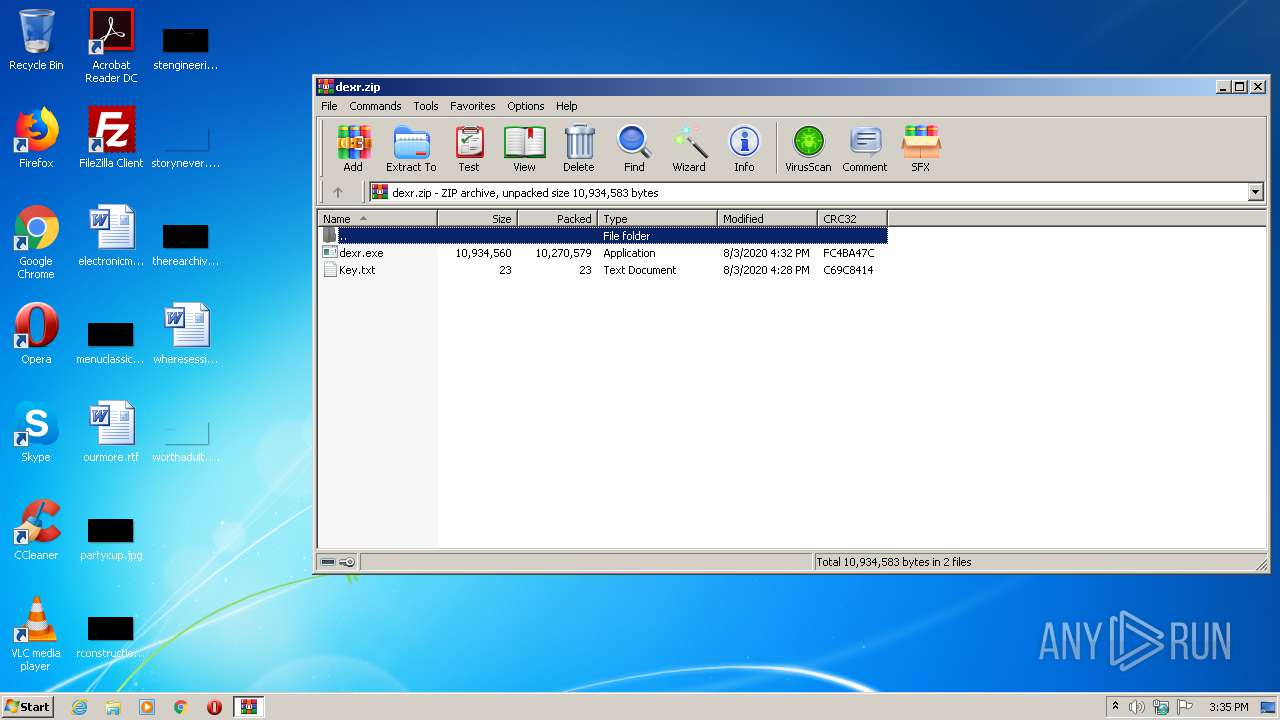
Task: Open the Commands menu
Action: click(x=375, y=106)
